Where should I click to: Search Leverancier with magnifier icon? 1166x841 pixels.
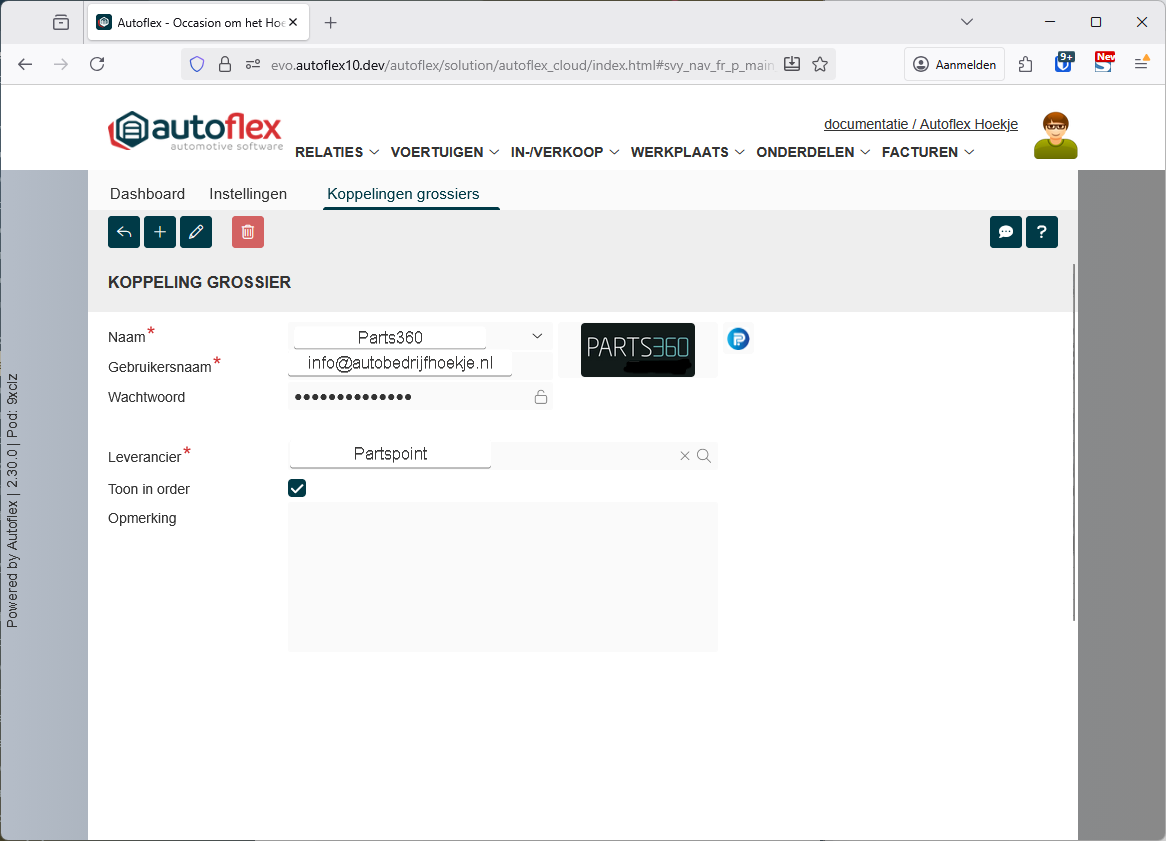pos(704,456)
